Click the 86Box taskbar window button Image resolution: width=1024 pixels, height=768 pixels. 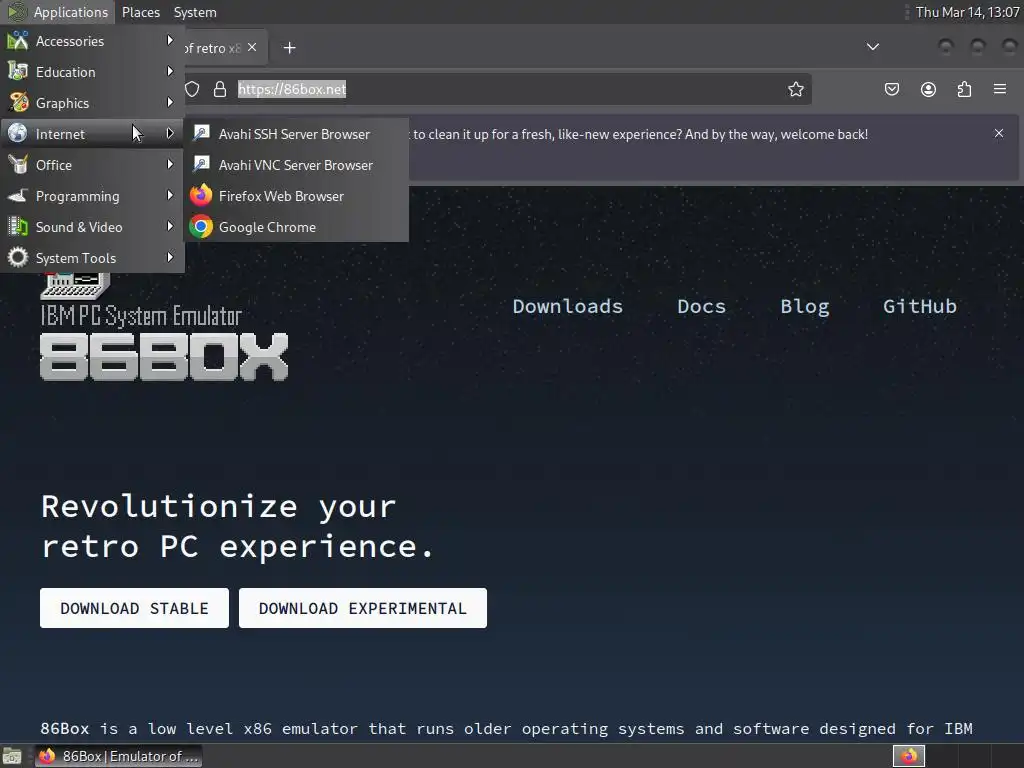click(x=118, y=756)
